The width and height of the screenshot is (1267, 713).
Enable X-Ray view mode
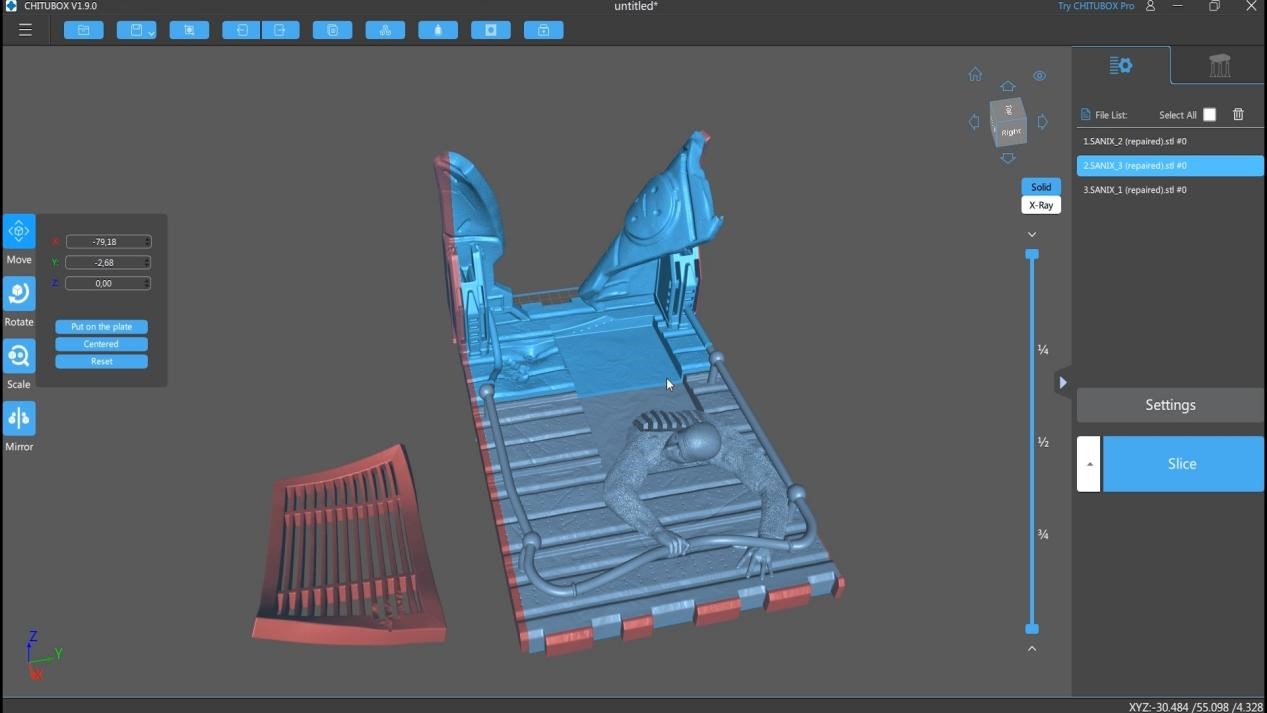click(1041, 205)
